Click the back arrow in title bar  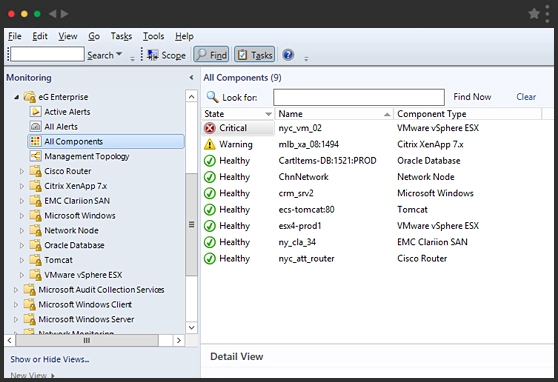[53, 14]
